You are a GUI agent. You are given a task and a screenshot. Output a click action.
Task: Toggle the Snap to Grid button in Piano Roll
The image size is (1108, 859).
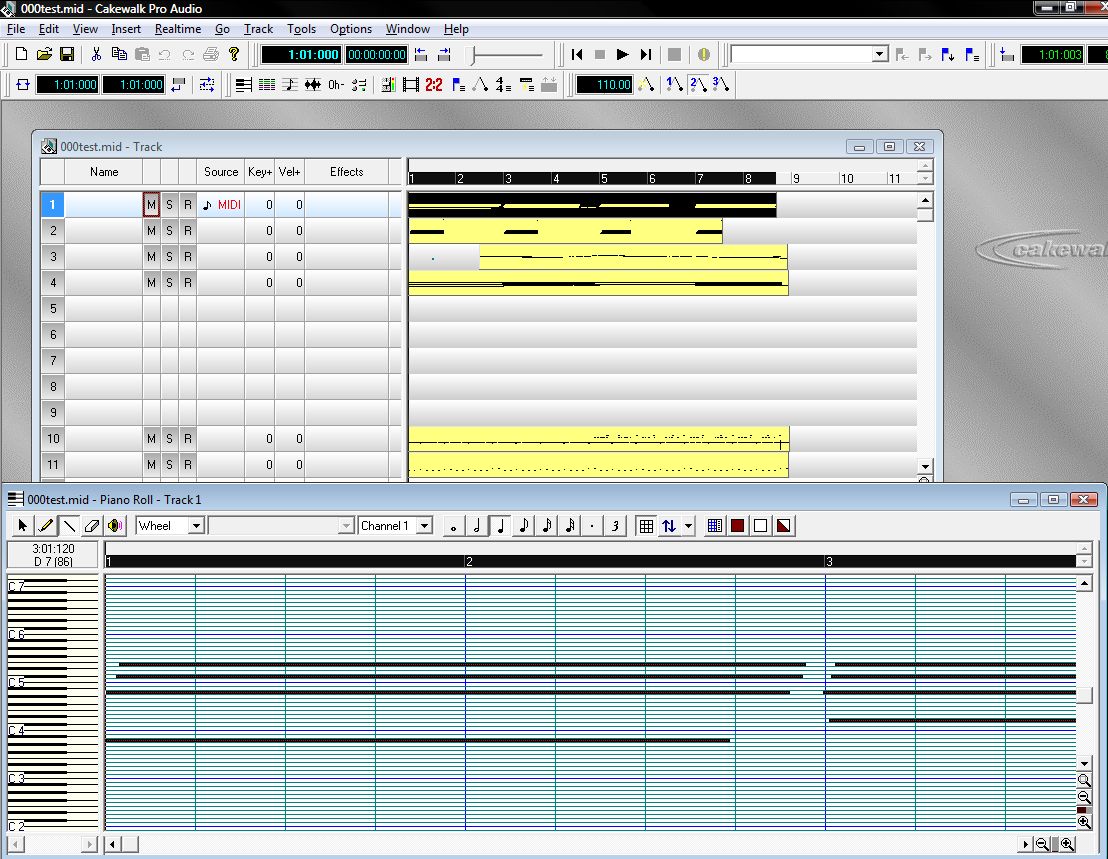click(646, 526)
